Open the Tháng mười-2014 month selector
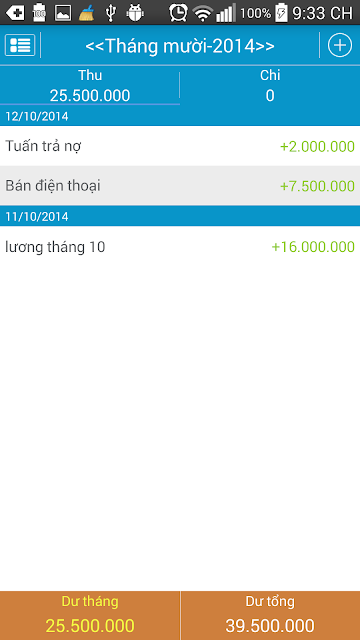The image size is (360, 640). click(x=180, y=46)
